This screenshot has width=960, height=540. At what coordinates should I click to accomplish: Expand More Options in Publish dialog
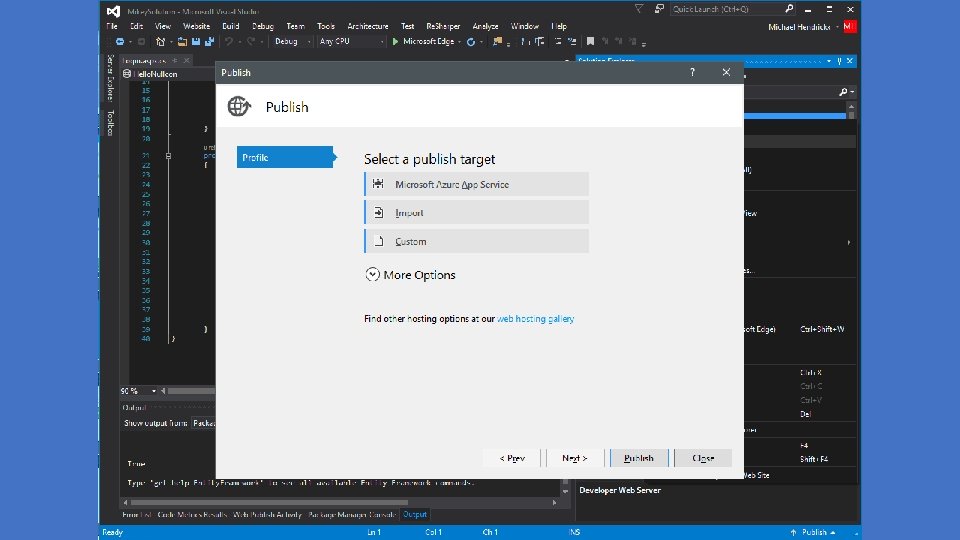410,275
